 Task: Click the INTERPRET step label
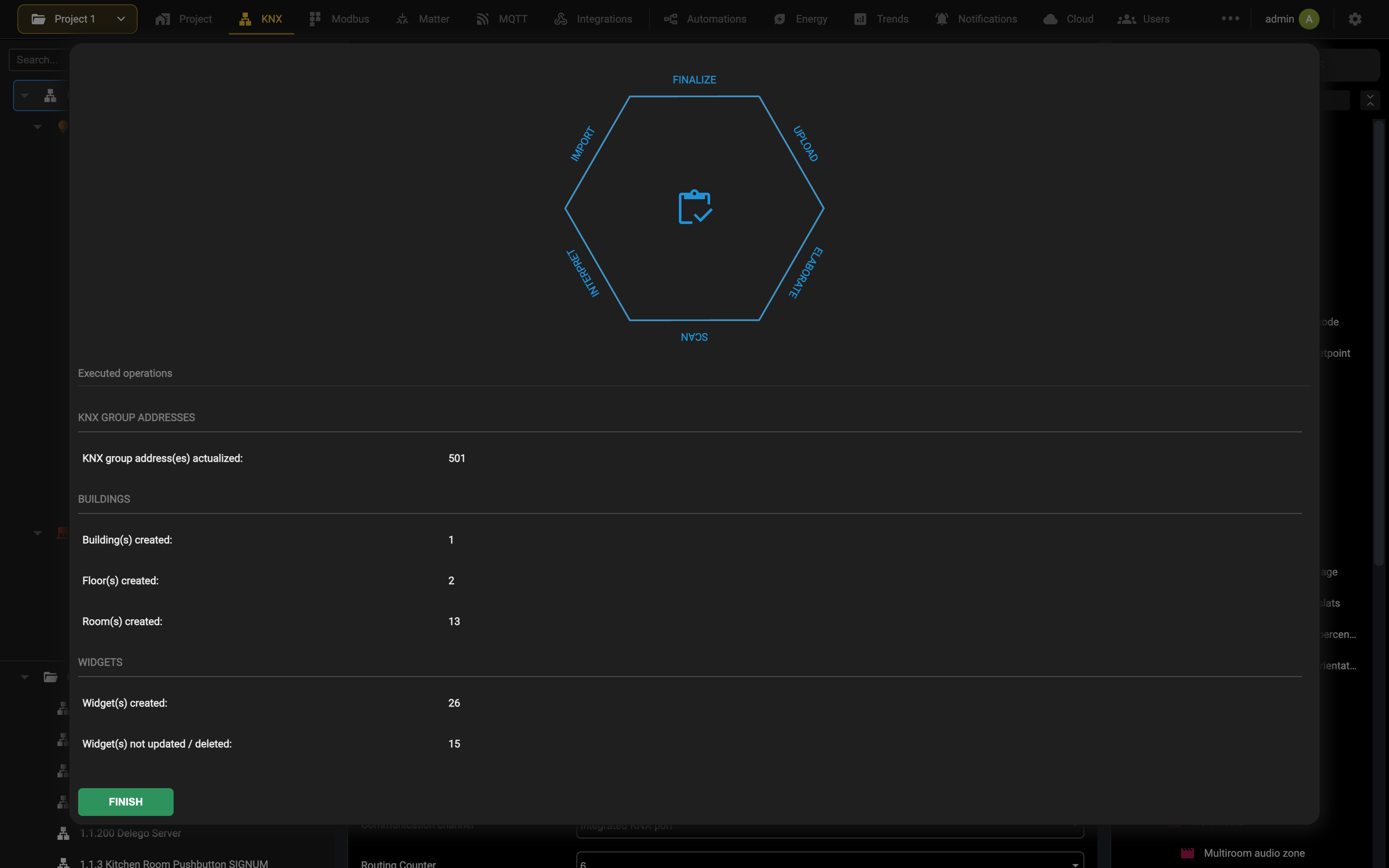click(583, 272)
